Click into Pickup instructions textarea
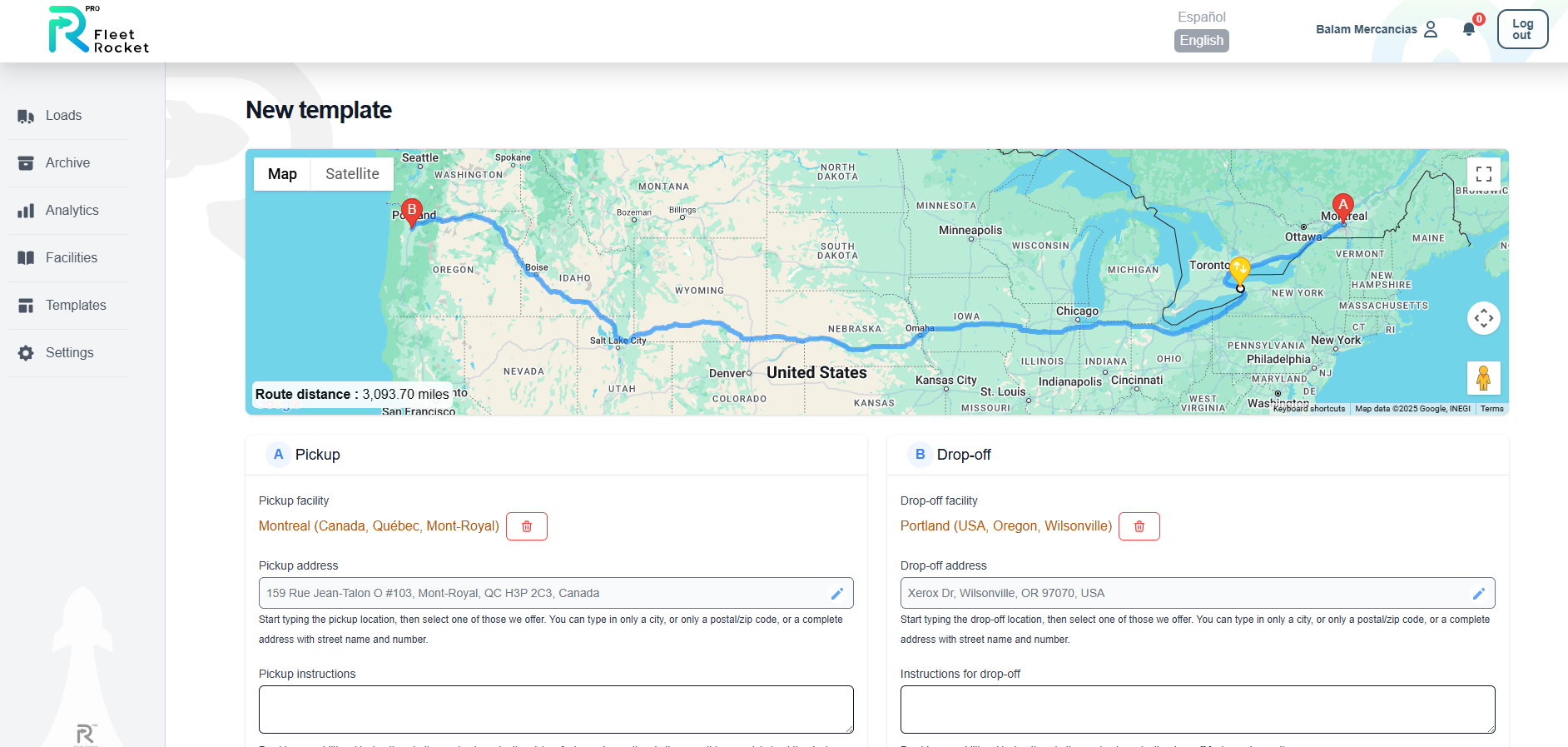Screen dimensions: 1568x747 [x=556, y=710]
